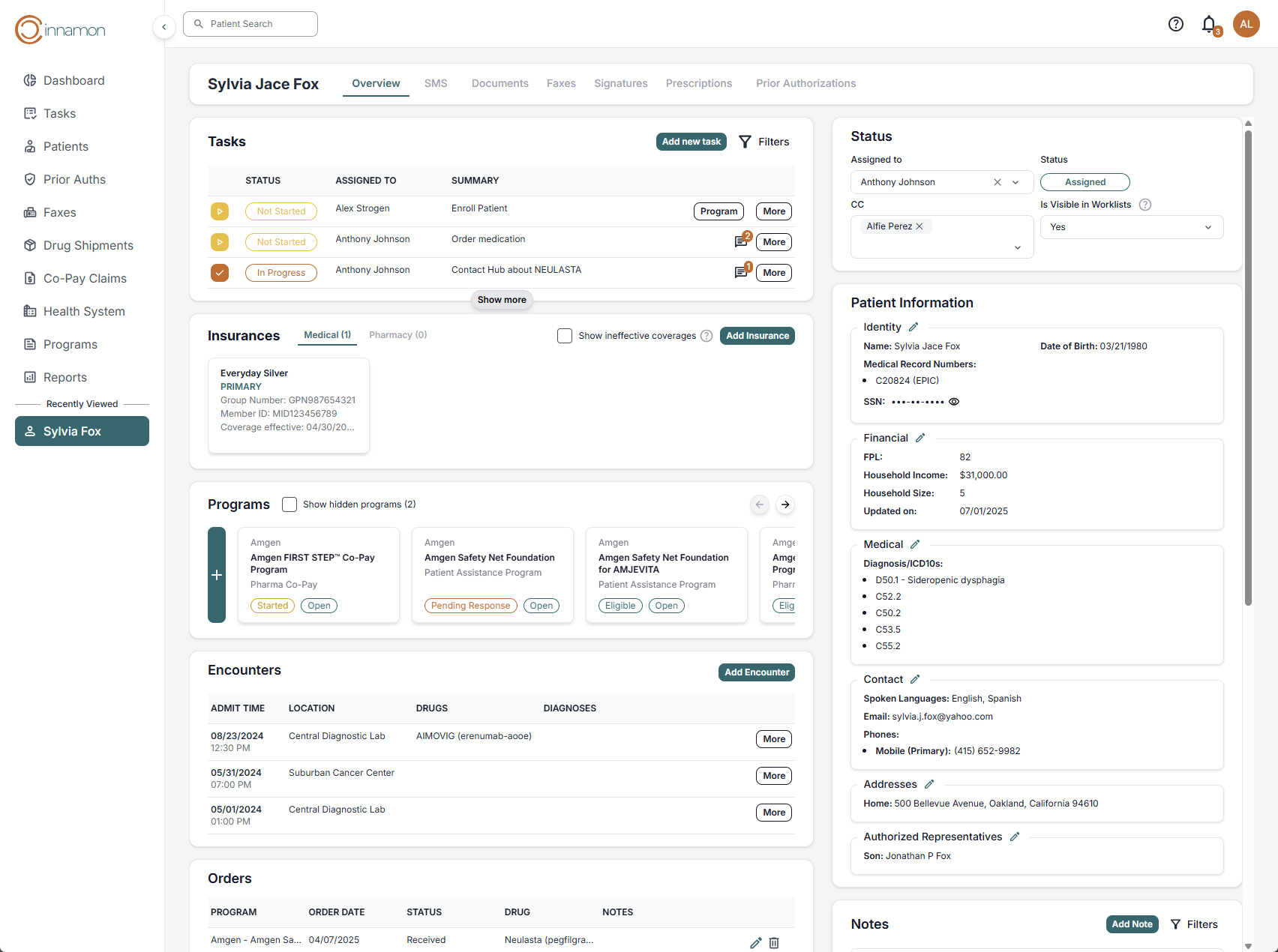Edit Identity section with pencil icon
Image resolution: width=1278 pixels, height=952 pixels.
point(913,327)
